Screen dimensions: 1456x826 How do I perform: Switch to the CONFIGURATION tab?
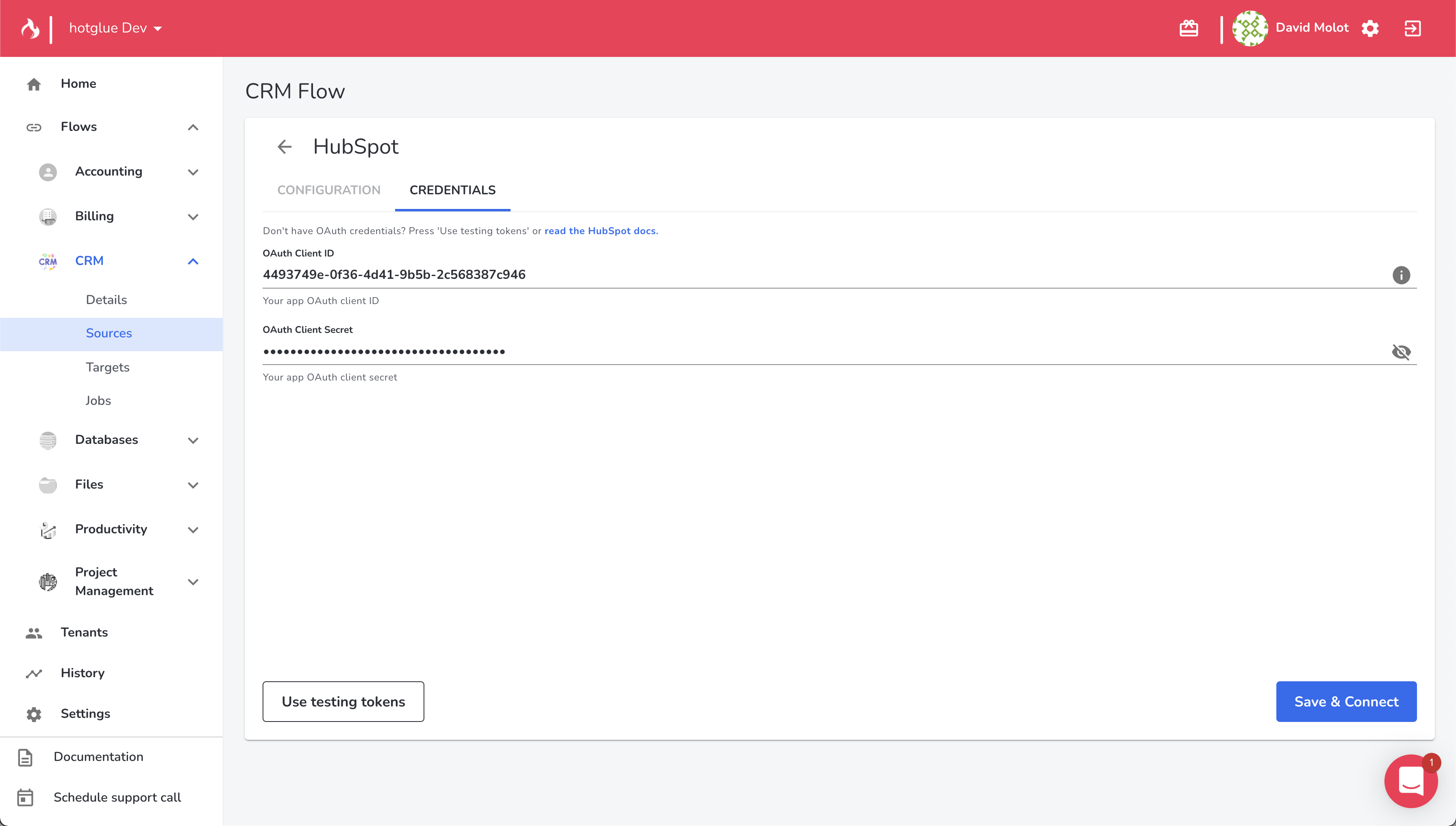point(329,191)
